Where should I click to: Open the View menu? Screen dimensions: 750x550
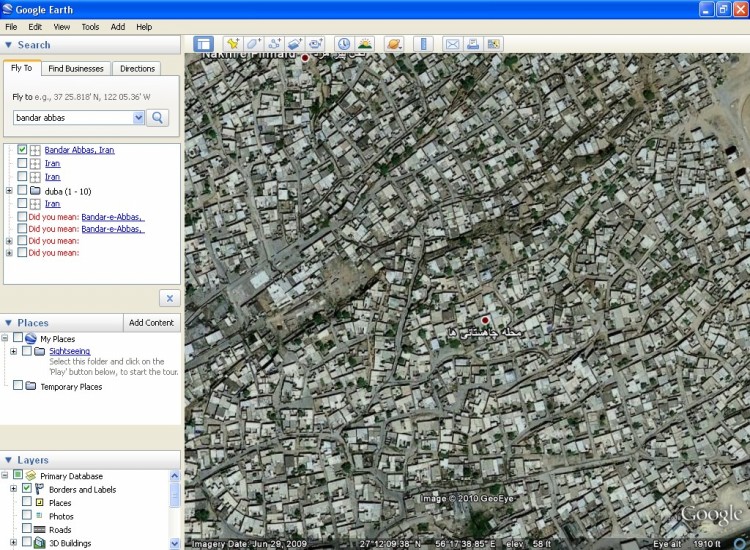61,27
